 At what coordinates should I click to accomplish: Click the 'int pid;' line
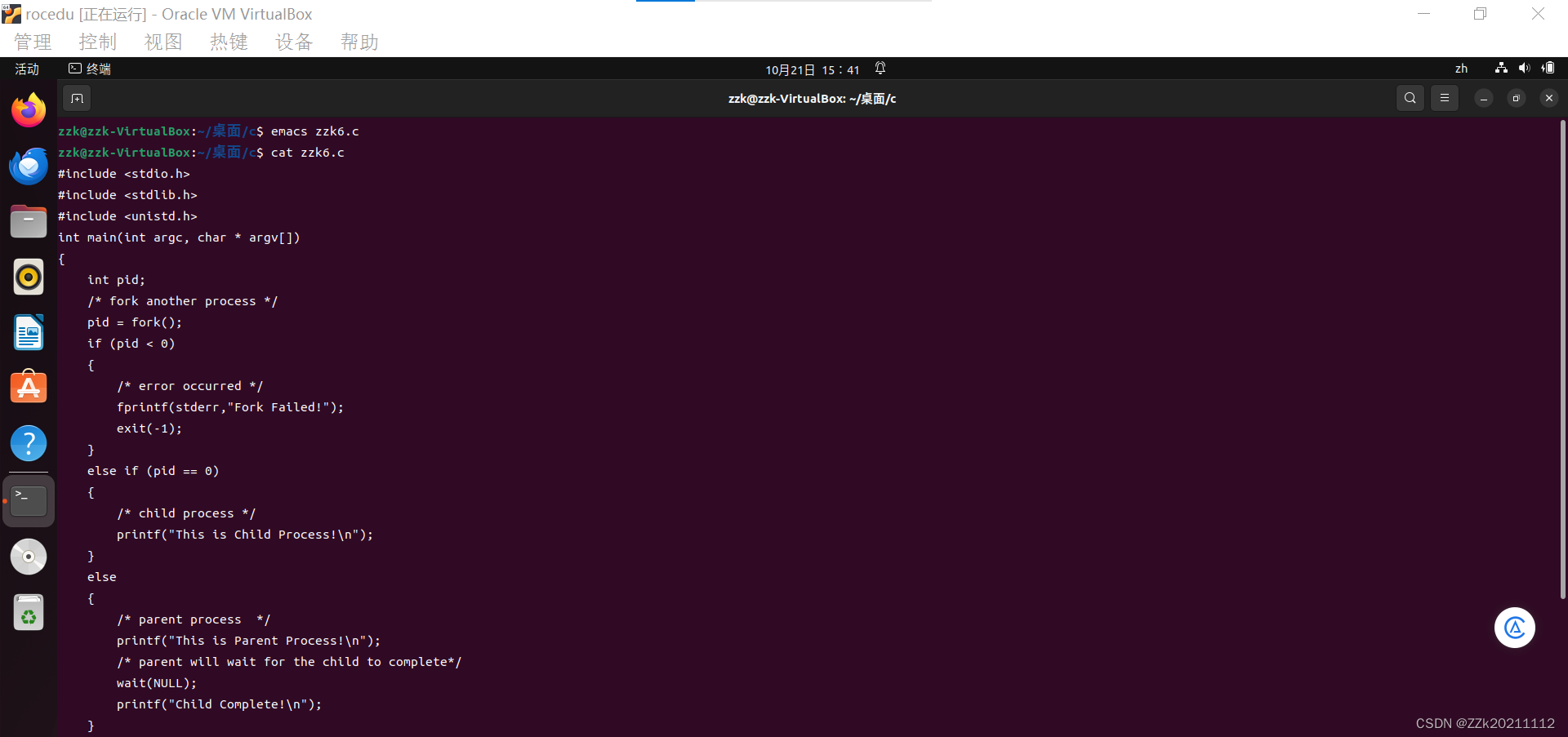[x=116, y=280]
